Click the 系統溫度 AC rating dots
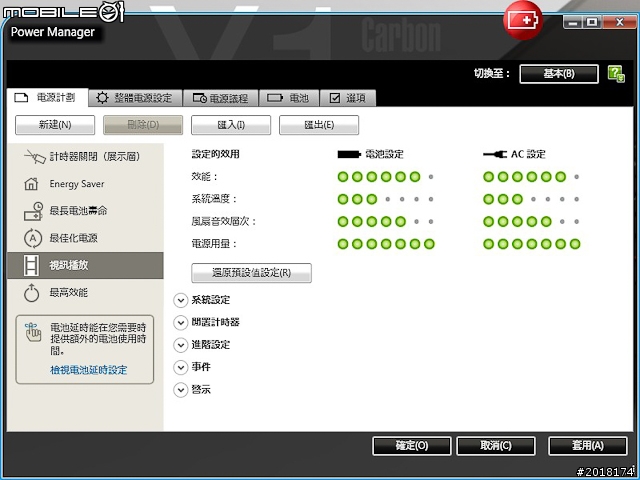The height and width of the screenshot is (480, 640). coord(531,199)
